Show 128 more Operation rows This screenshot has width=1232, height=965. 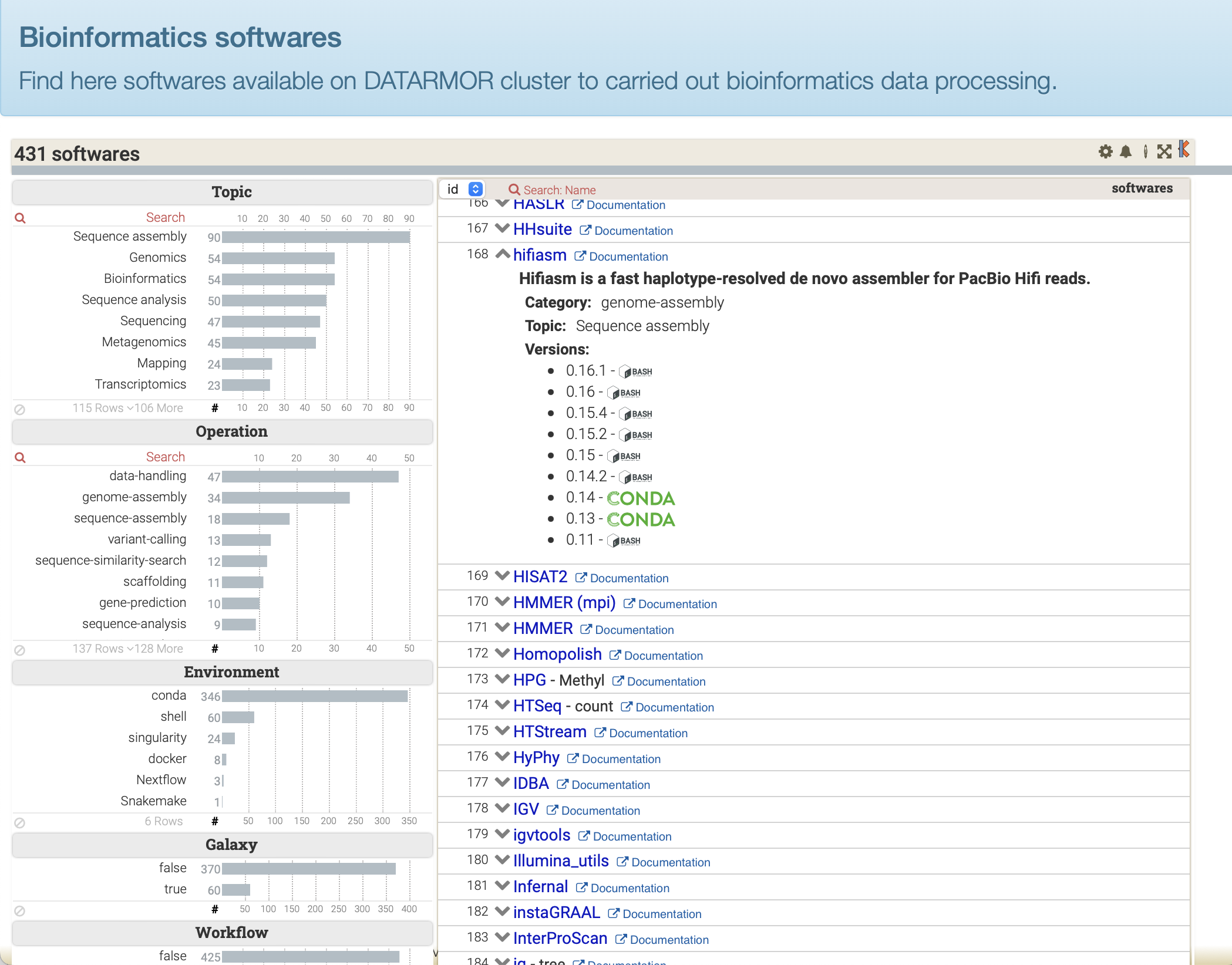click(x=156, y=649)
